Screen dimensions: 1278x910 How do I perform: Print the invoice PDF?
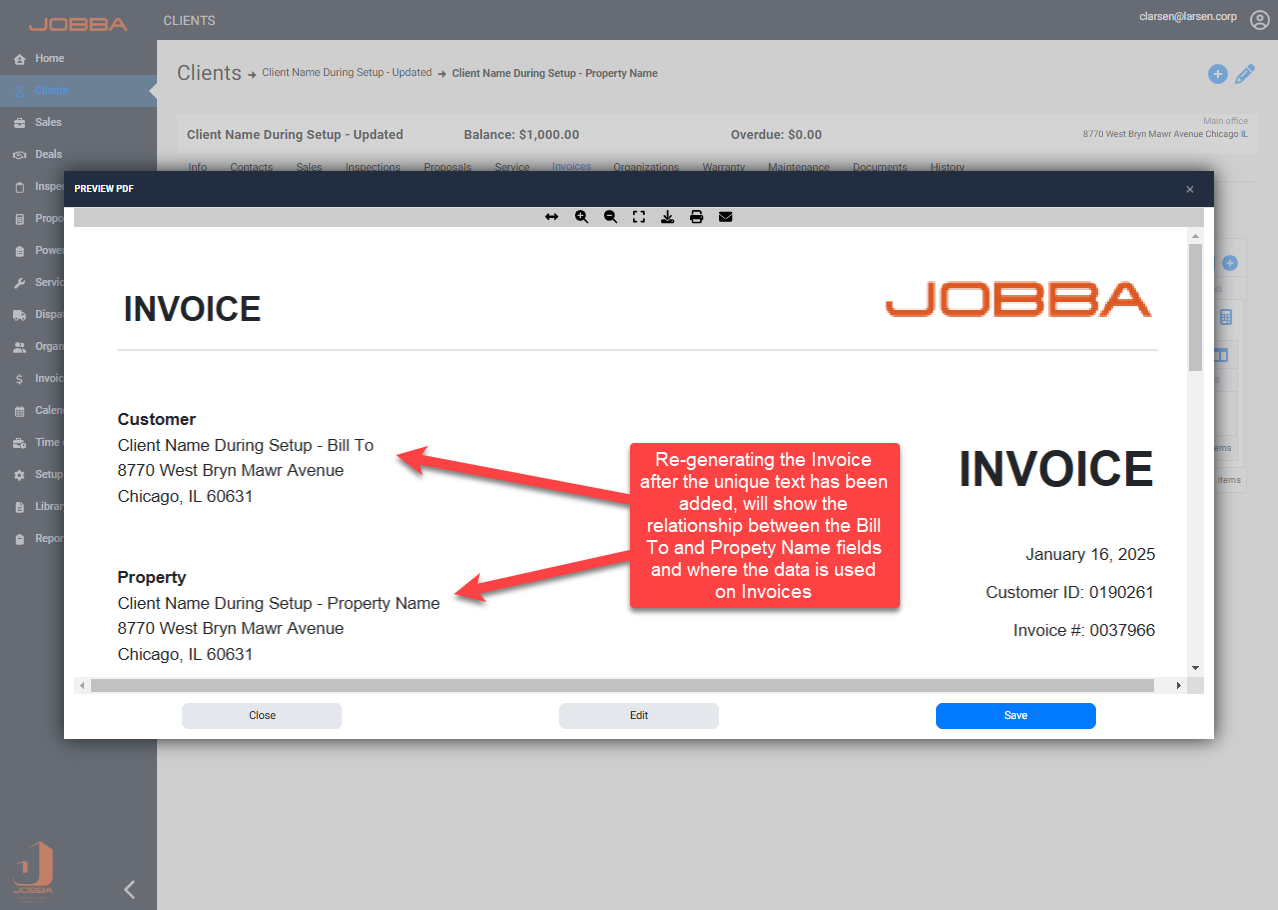696,217
